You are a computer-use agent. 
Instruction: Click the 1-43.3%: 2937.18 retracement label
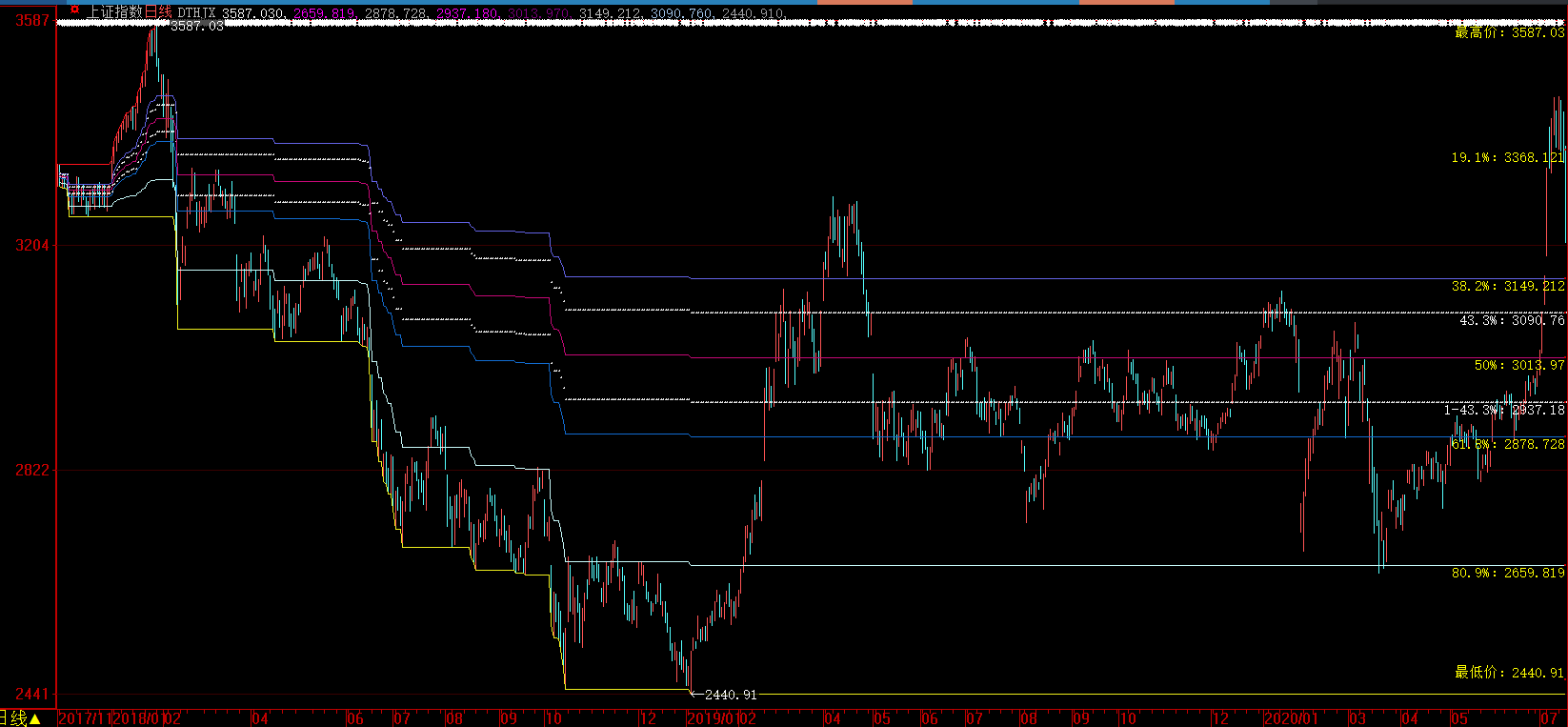(1504, 410)
